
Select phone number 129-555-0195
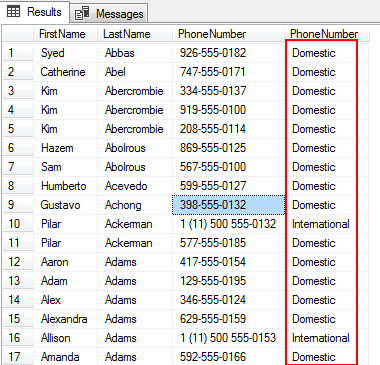coord(228,281)
